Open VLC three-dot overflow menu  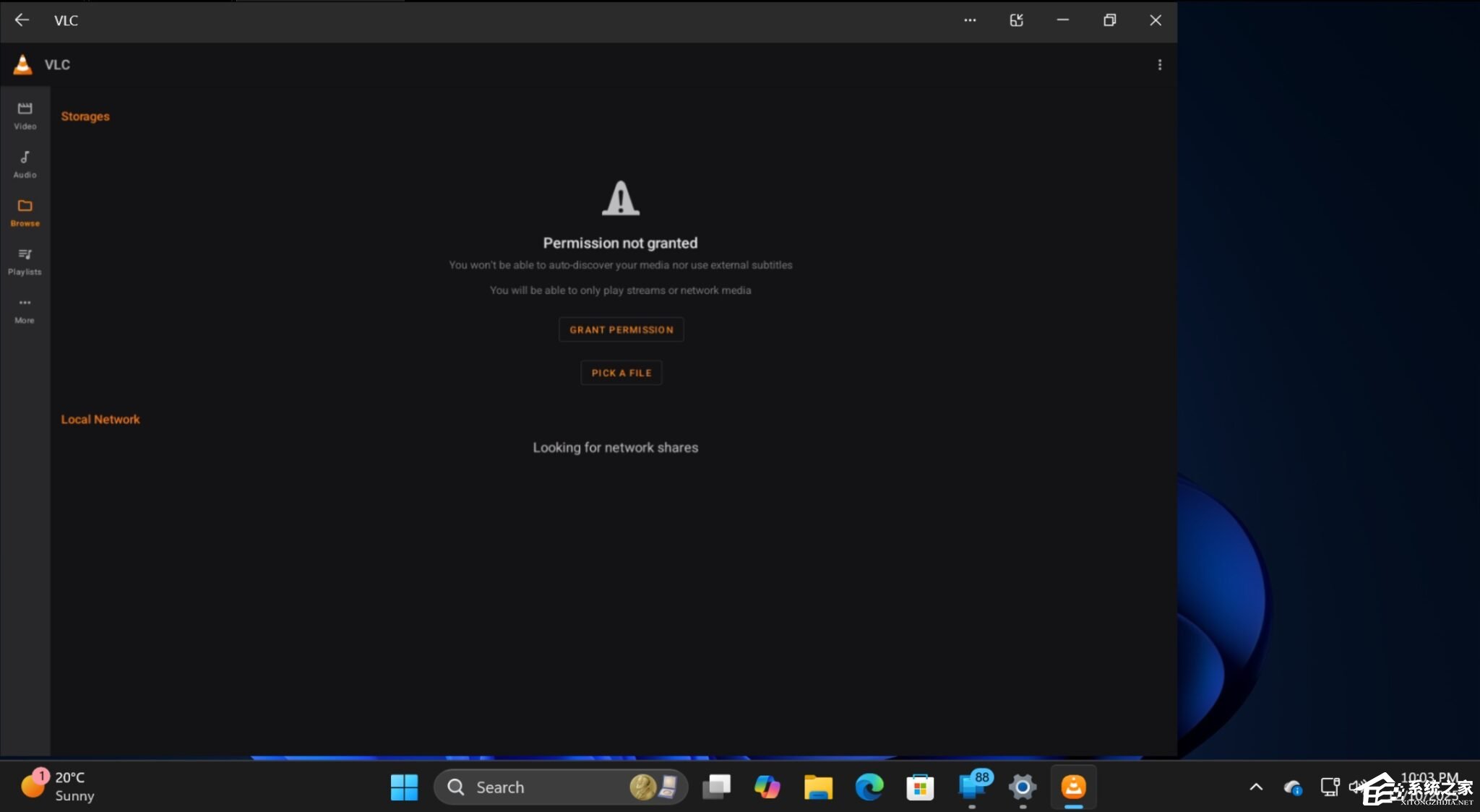pyautogui.click(x=1159, y=65)
